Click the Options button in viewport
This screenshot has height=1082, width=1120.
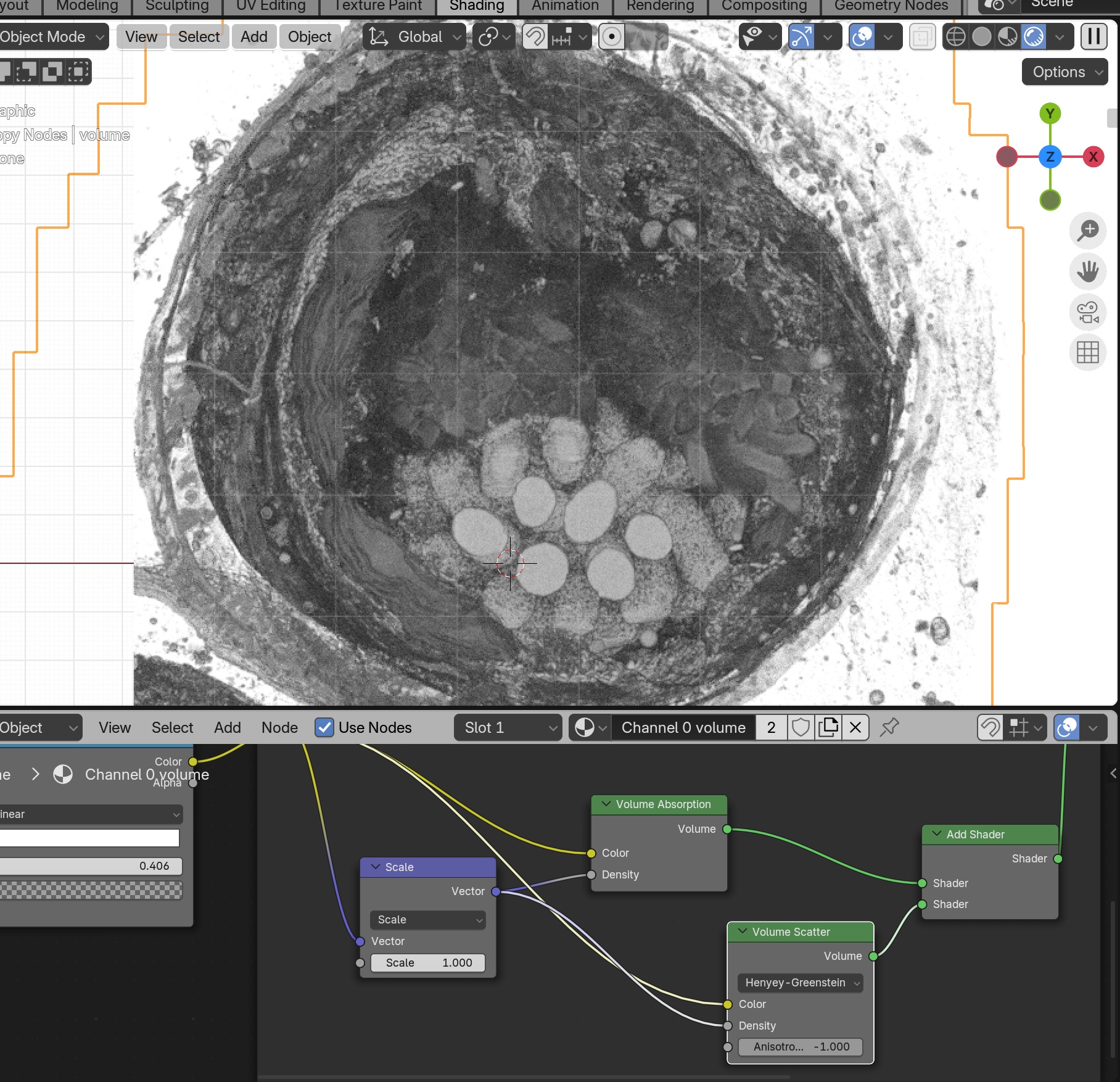tap(1065, 72)
